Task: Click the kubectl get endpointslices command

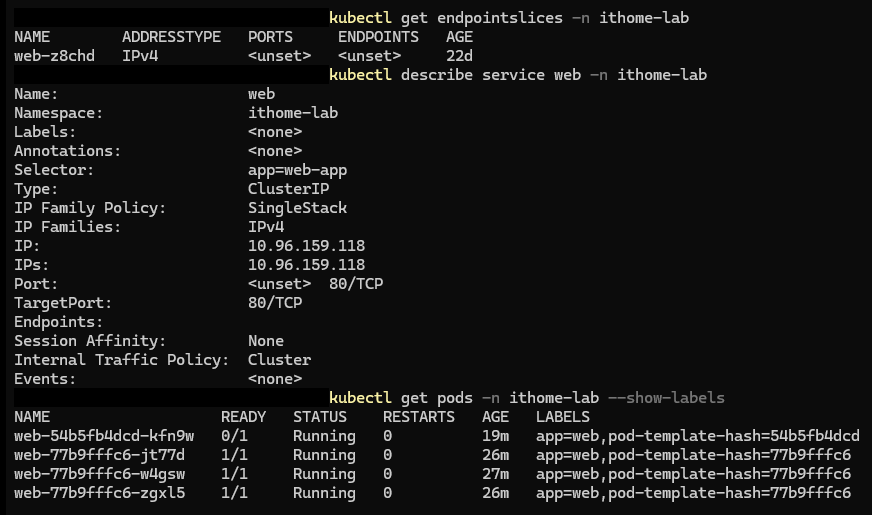Action: [x=509, y=18]
